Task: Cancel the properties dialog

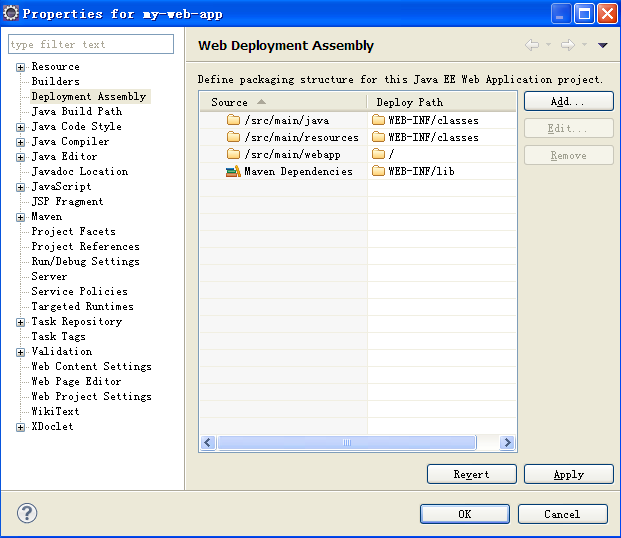Action: point(562,514)
